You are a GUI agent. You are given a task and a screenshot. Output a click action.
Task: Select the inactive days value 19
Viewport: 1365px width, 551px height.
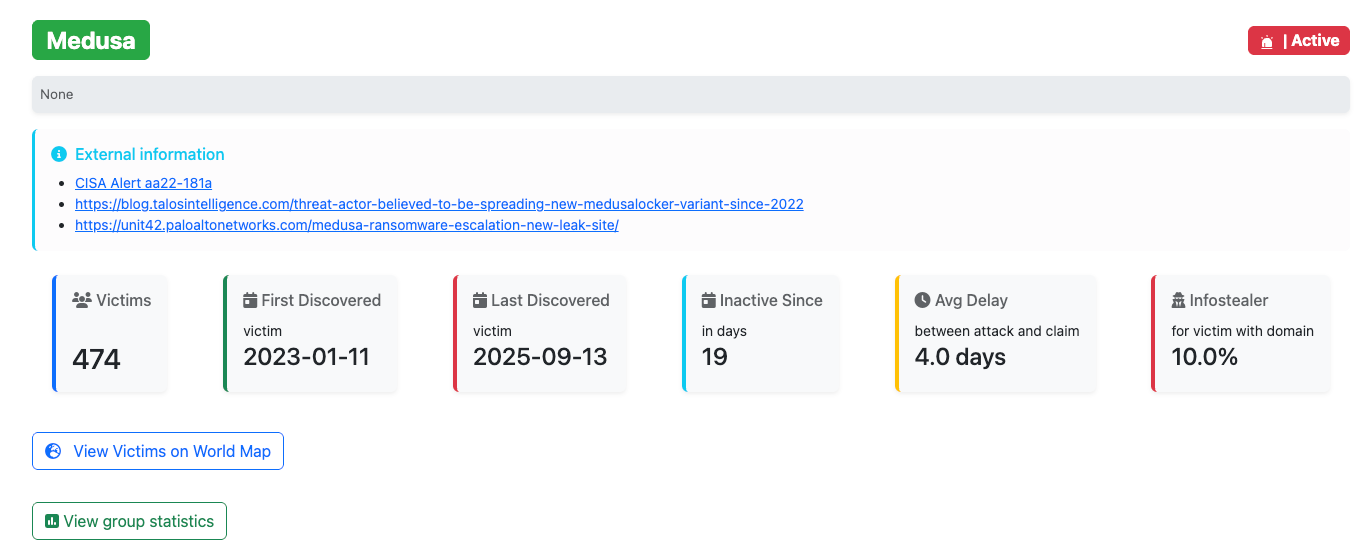pyautogui.click(x=715, y=357)
